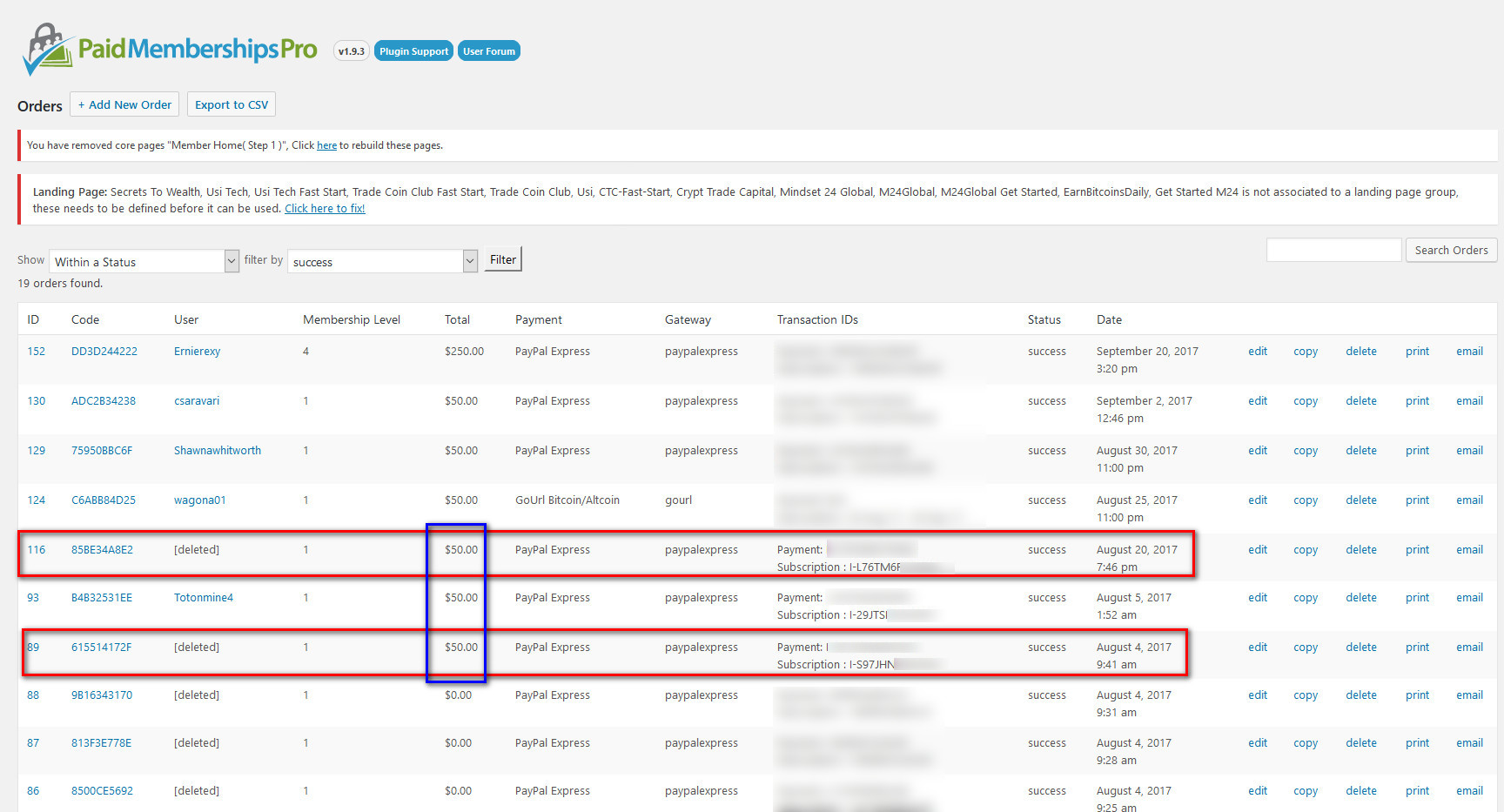This screenshot has height=812, width=1504.
Task: Copy order 93 by Totonmine4
Action: (x=1306, y=598)
